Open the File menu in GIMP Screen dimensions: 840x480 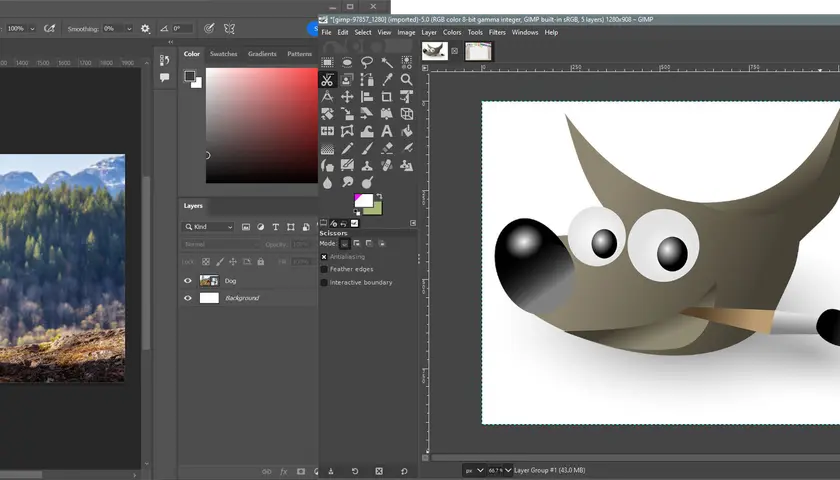tap(326, 32)
